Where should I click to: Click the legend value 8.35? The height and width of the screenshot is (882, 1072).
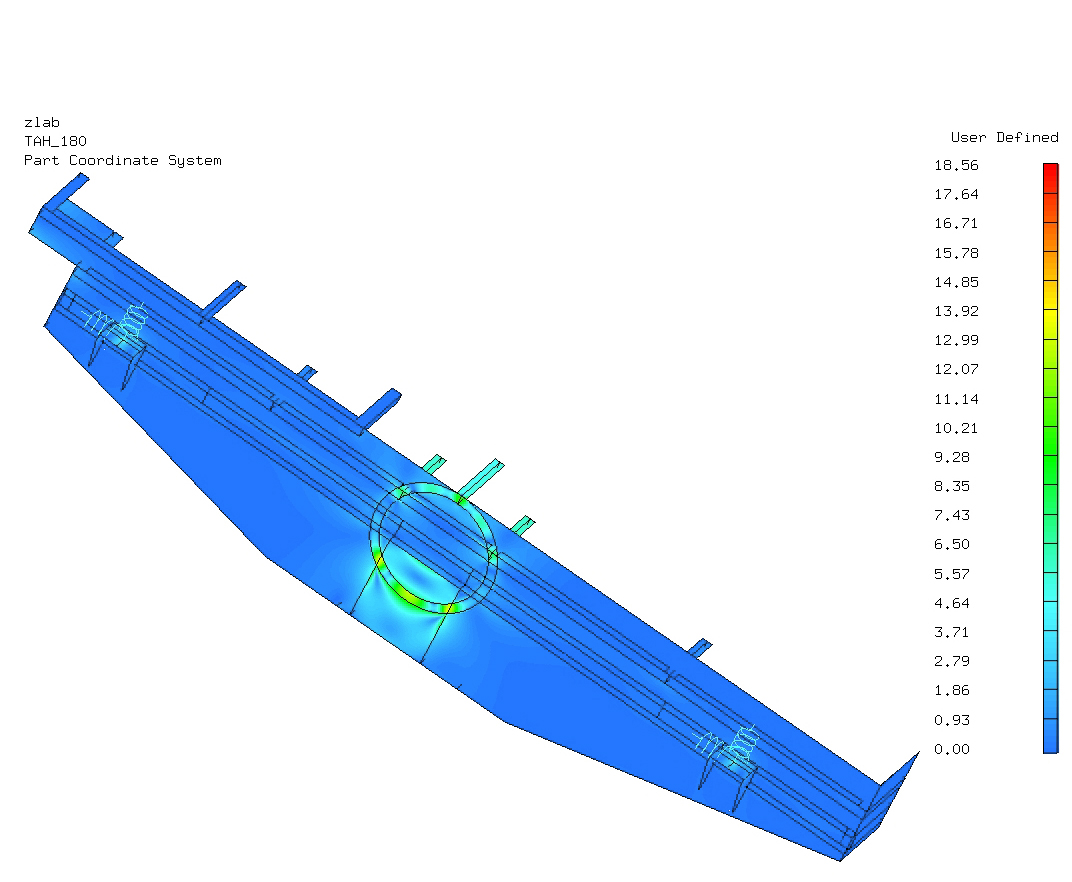(952, 487)
